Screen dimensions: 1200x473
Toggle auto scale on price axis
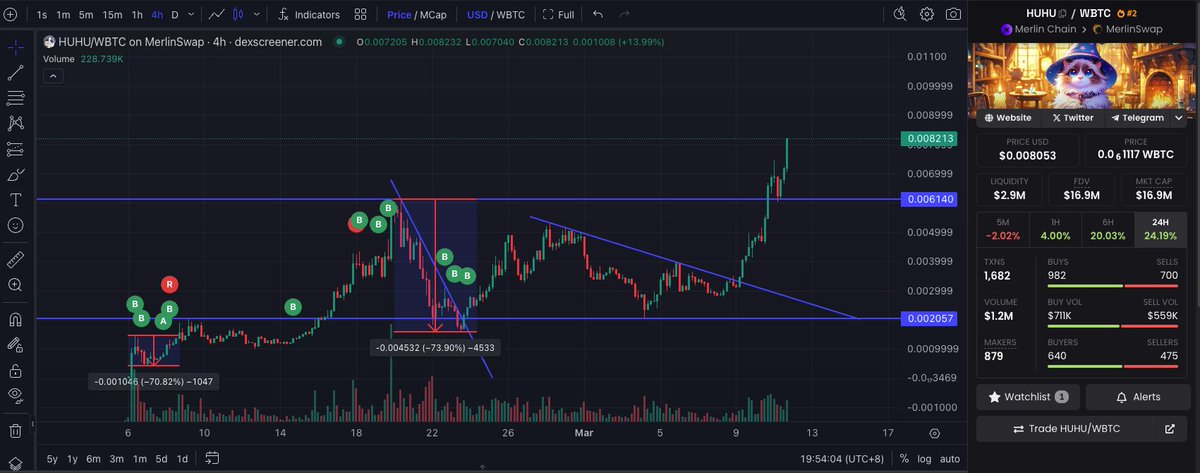[951, 459]
